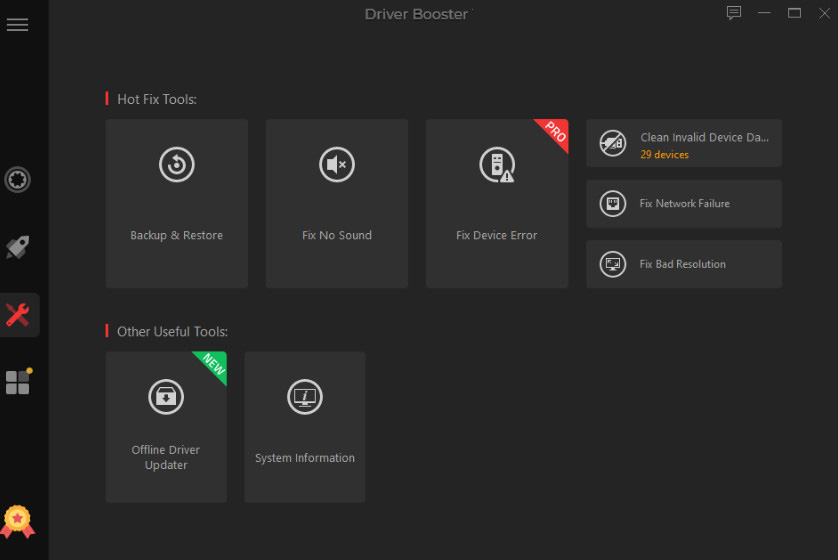838x560 pixels.
Task: Click the Fix Network Failure port icon
Action: point(612,204)
